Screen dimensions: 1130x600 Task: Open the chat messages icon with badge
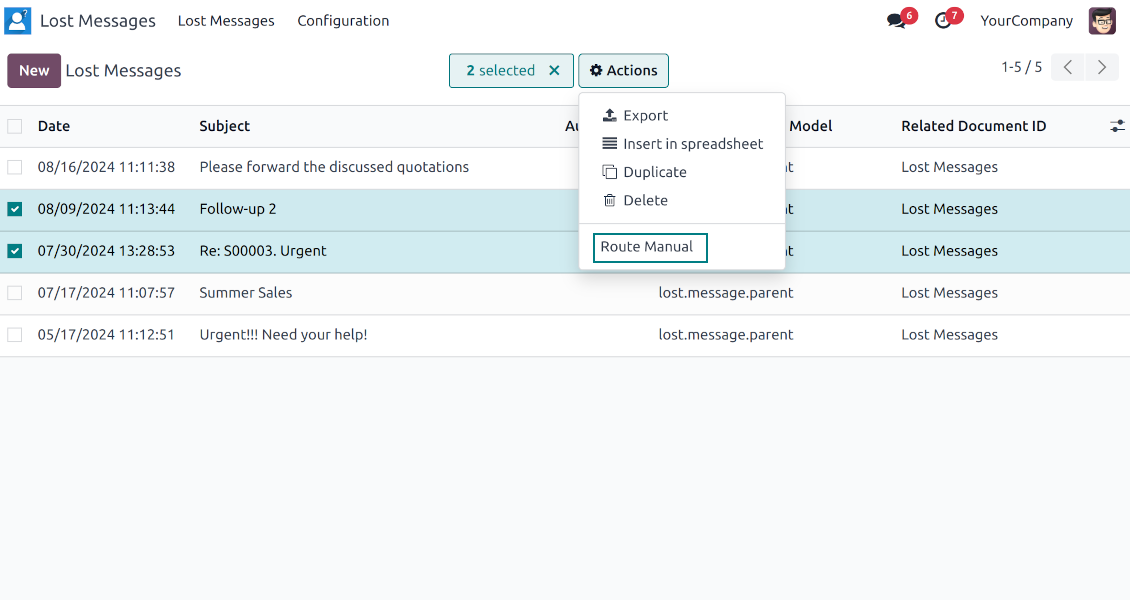896,21
